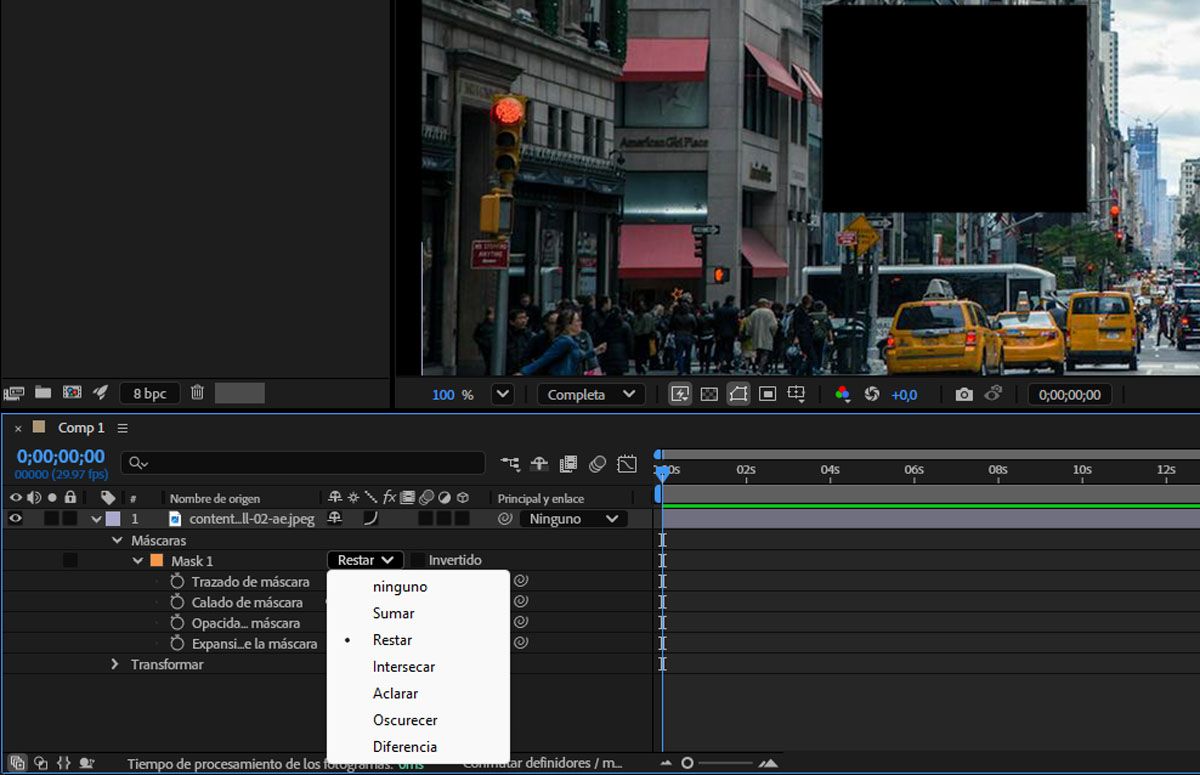The height and width of the screenshot is (775, 1200).
Task: Click the snapshot camera icon in viewer
Action: tap(963, 395)
